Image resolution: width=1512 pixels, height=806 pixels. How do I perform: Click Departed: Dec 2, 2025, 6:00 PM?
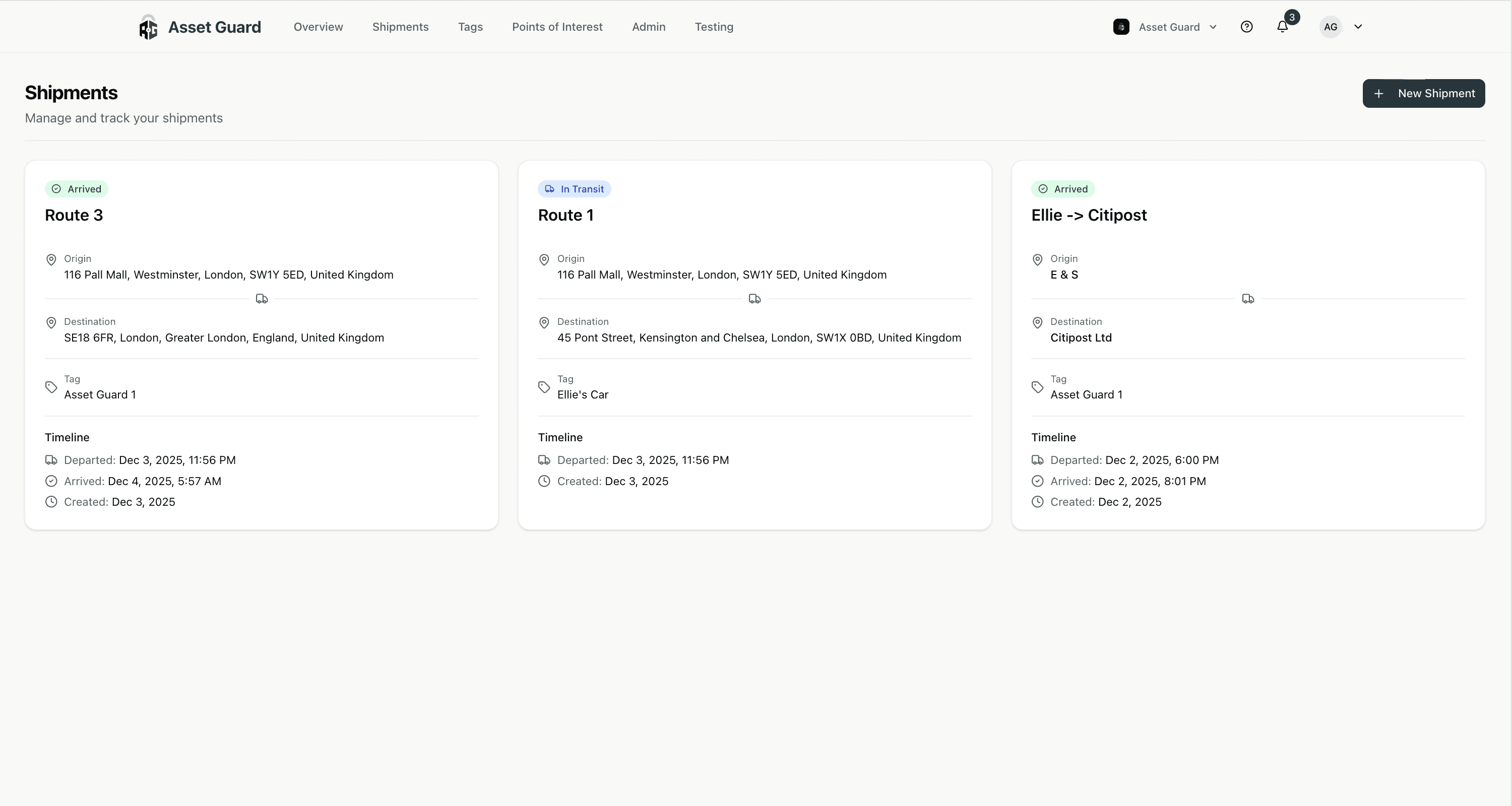pos(1135,460)
